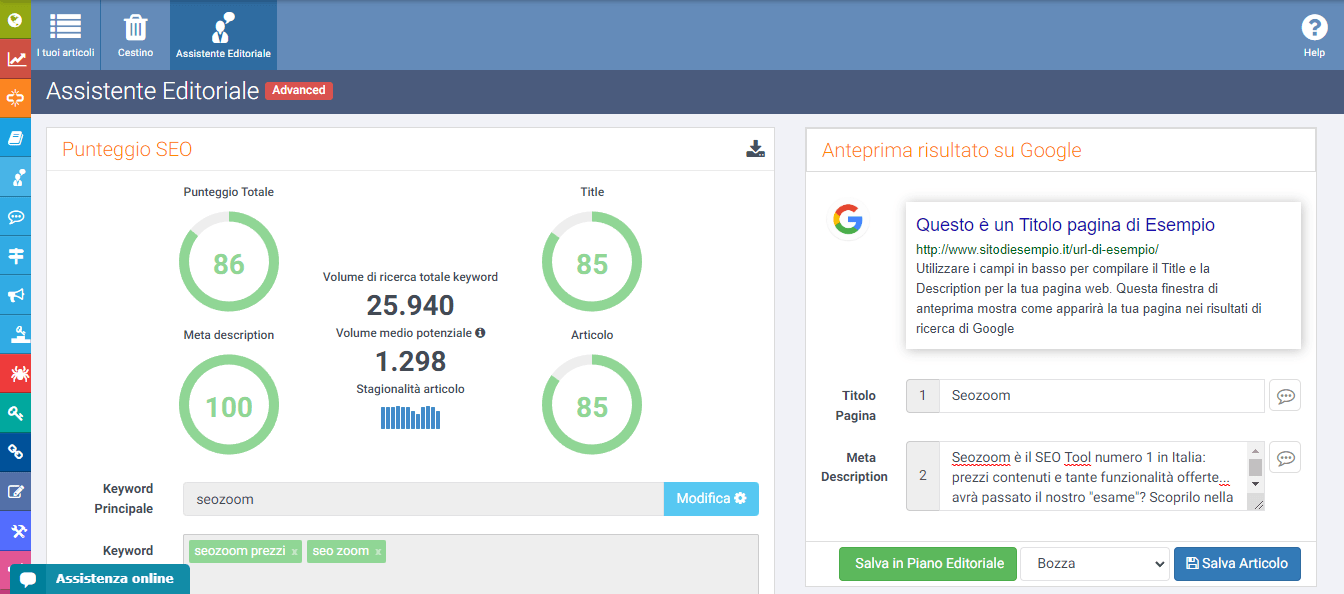Go to I tuoi articoli tab
Image resolution: width=1344 pixels, height=594 pixels.
pos(65,35)
